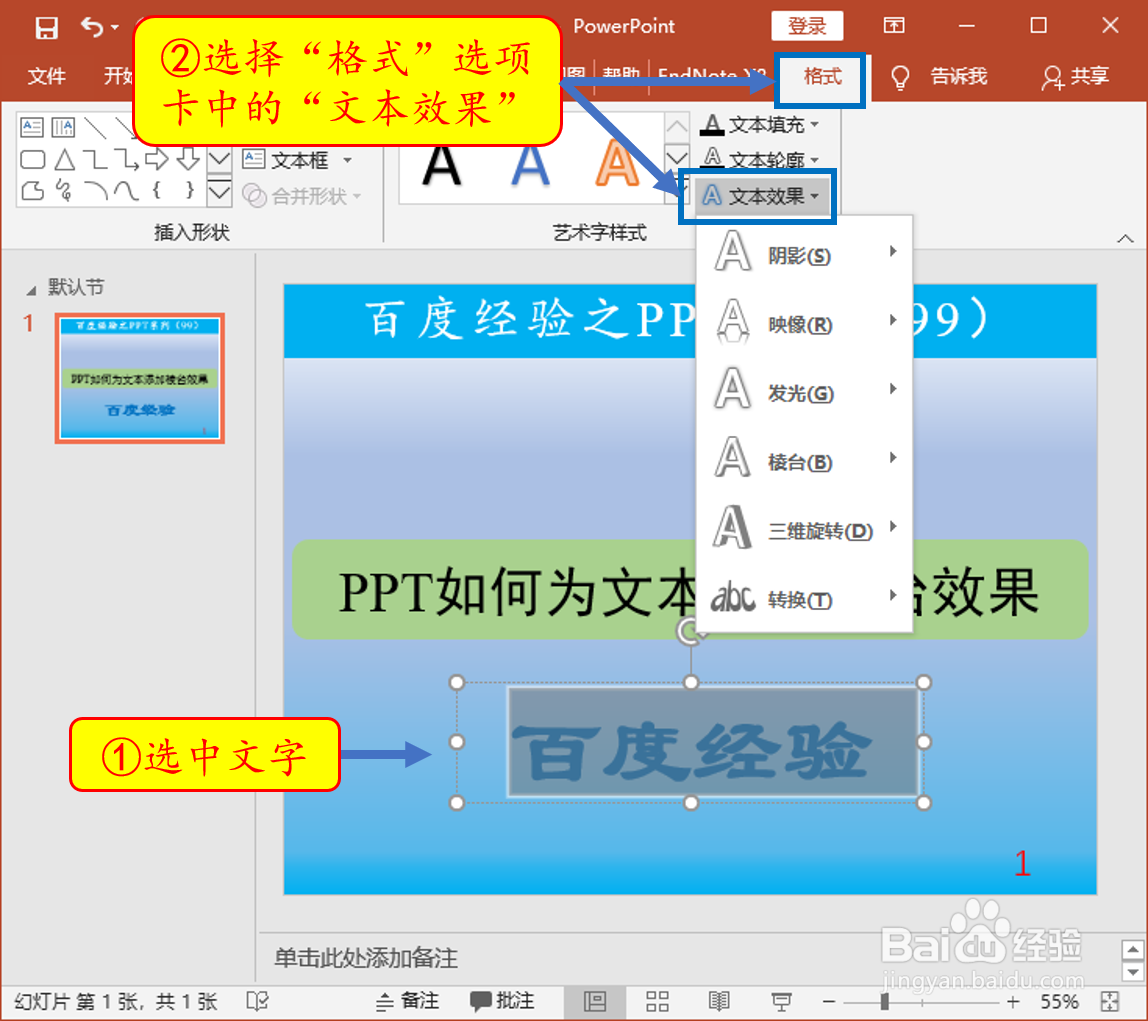
Task: Select the vertical text box shape
Action: point(64,127)
